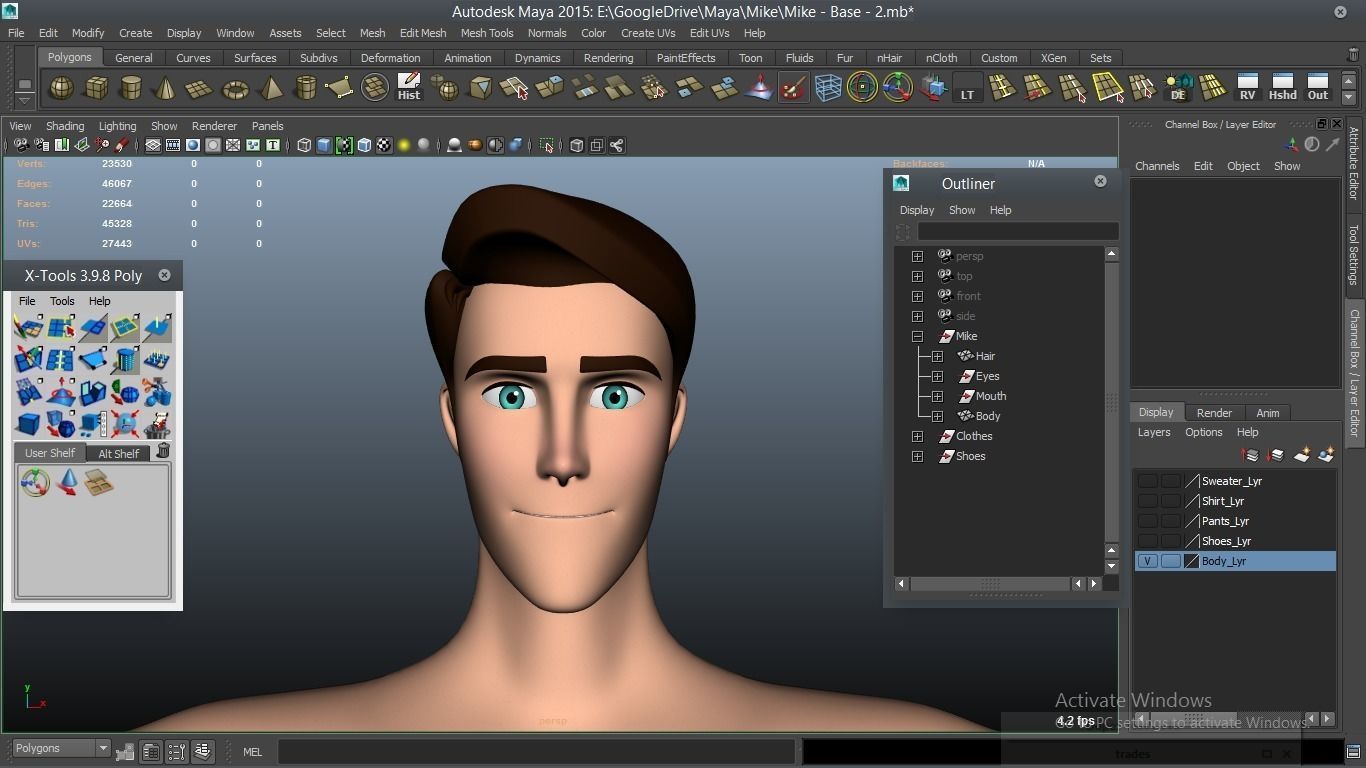Expand the persp camera node in Outliner
This screenshot has width=1366, height=768.
pyautogui.click(x=917, y=256)
